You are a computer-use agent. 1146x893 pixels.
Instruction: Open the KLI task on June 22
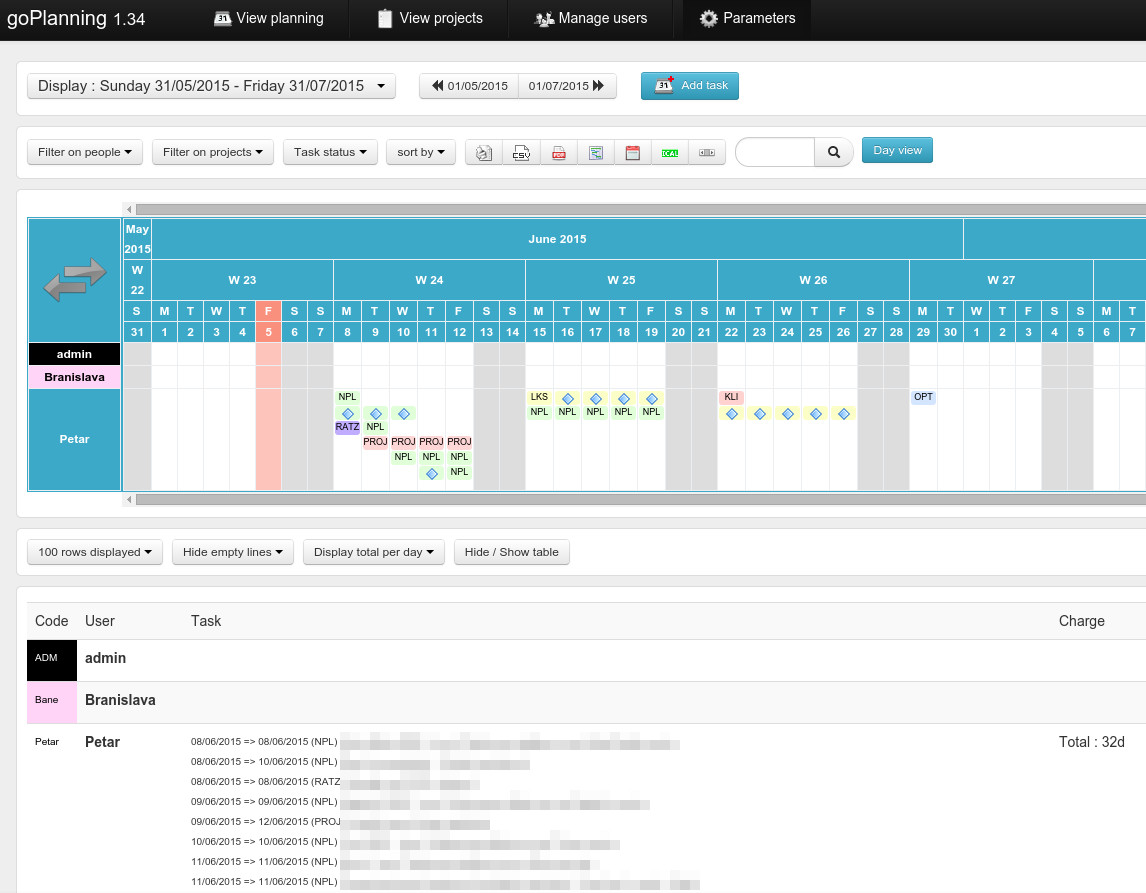click(x=731, y=397)
